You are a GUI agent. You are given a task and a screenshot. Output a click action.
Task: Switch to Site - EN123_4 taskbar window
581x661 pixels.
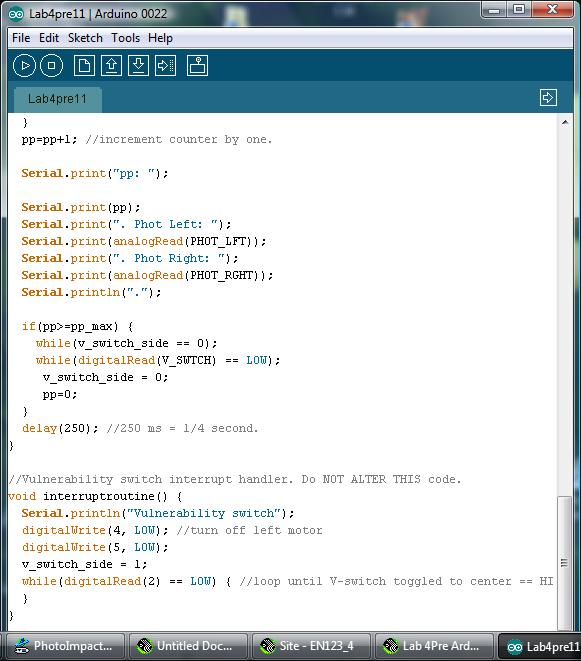click(311, 646)
